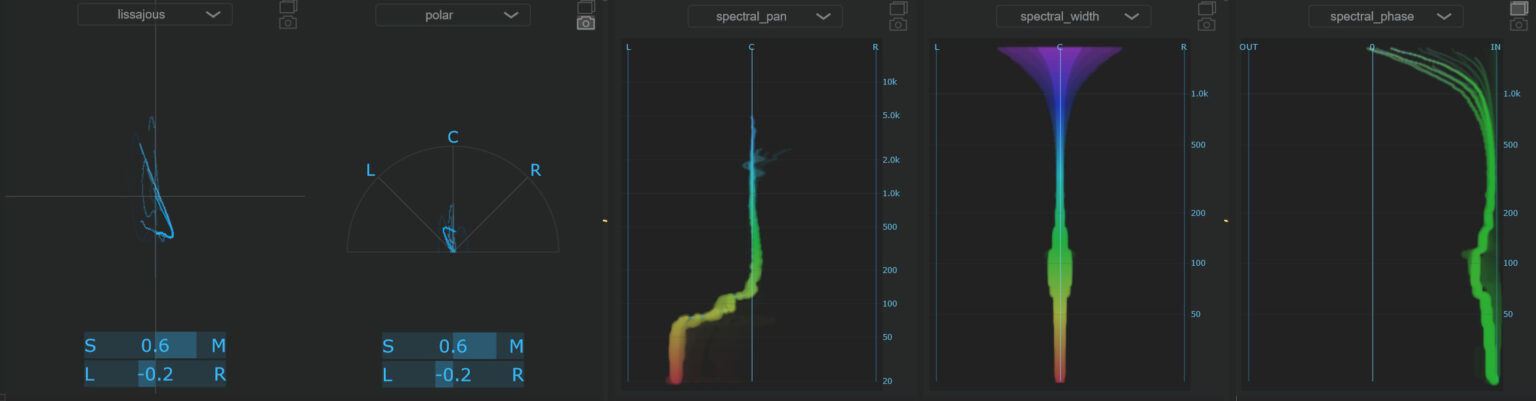Click the 500 frequency label in spectral_pan
The image size is (1536, 401).
[x=888, y=227]
